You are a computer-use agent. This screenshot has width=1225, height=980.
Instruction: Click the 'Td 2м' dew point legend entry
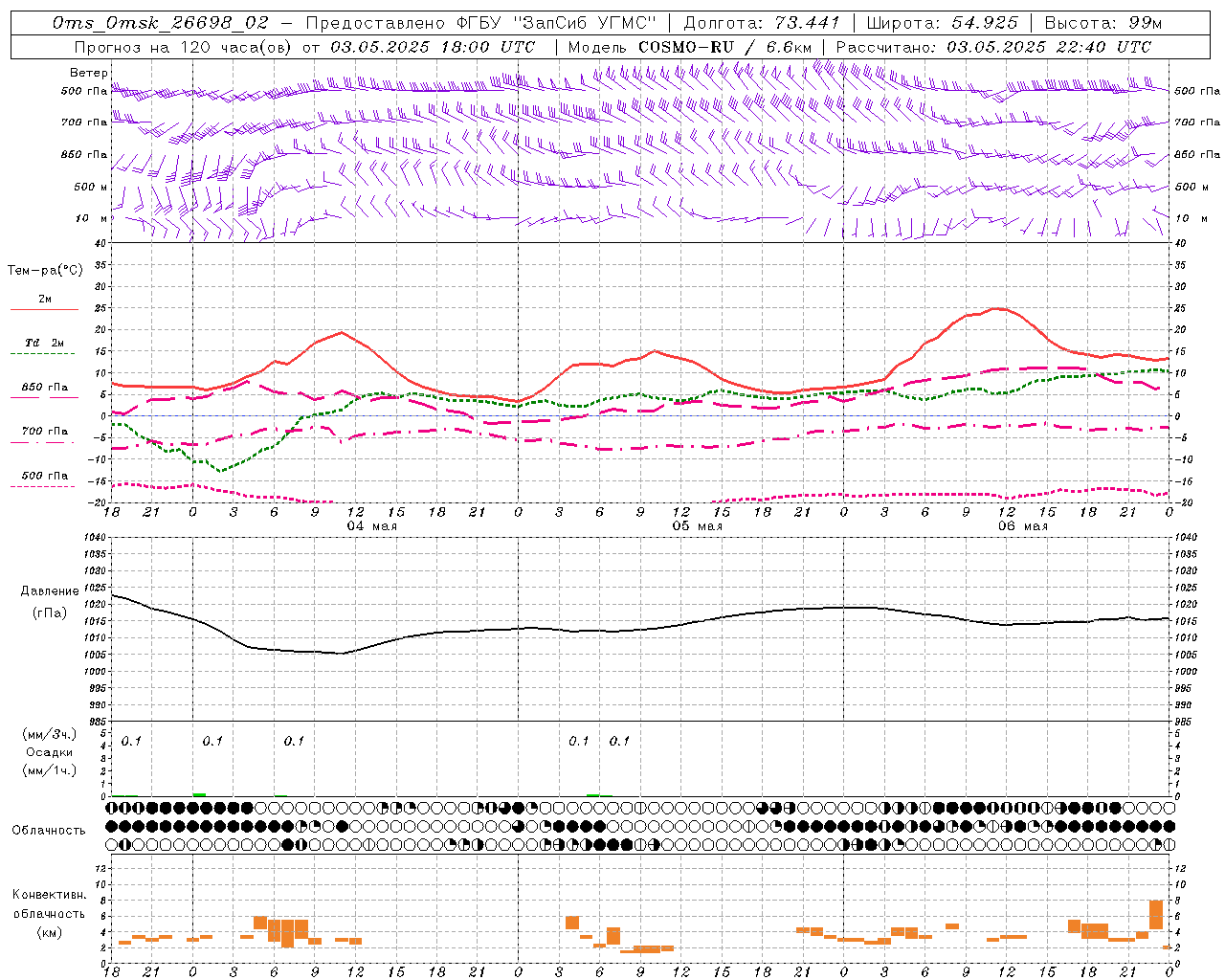click(44, 343)
